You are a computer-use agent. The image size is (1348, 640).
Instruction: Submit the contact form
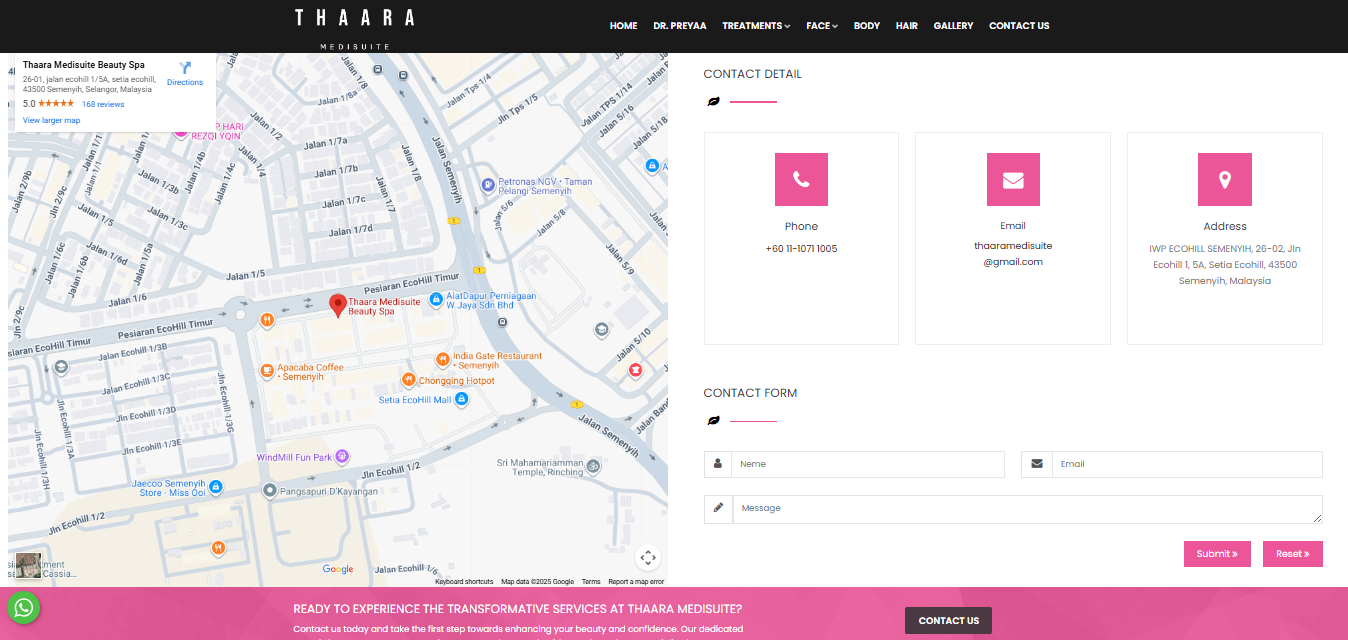(x=1217, y=553)
